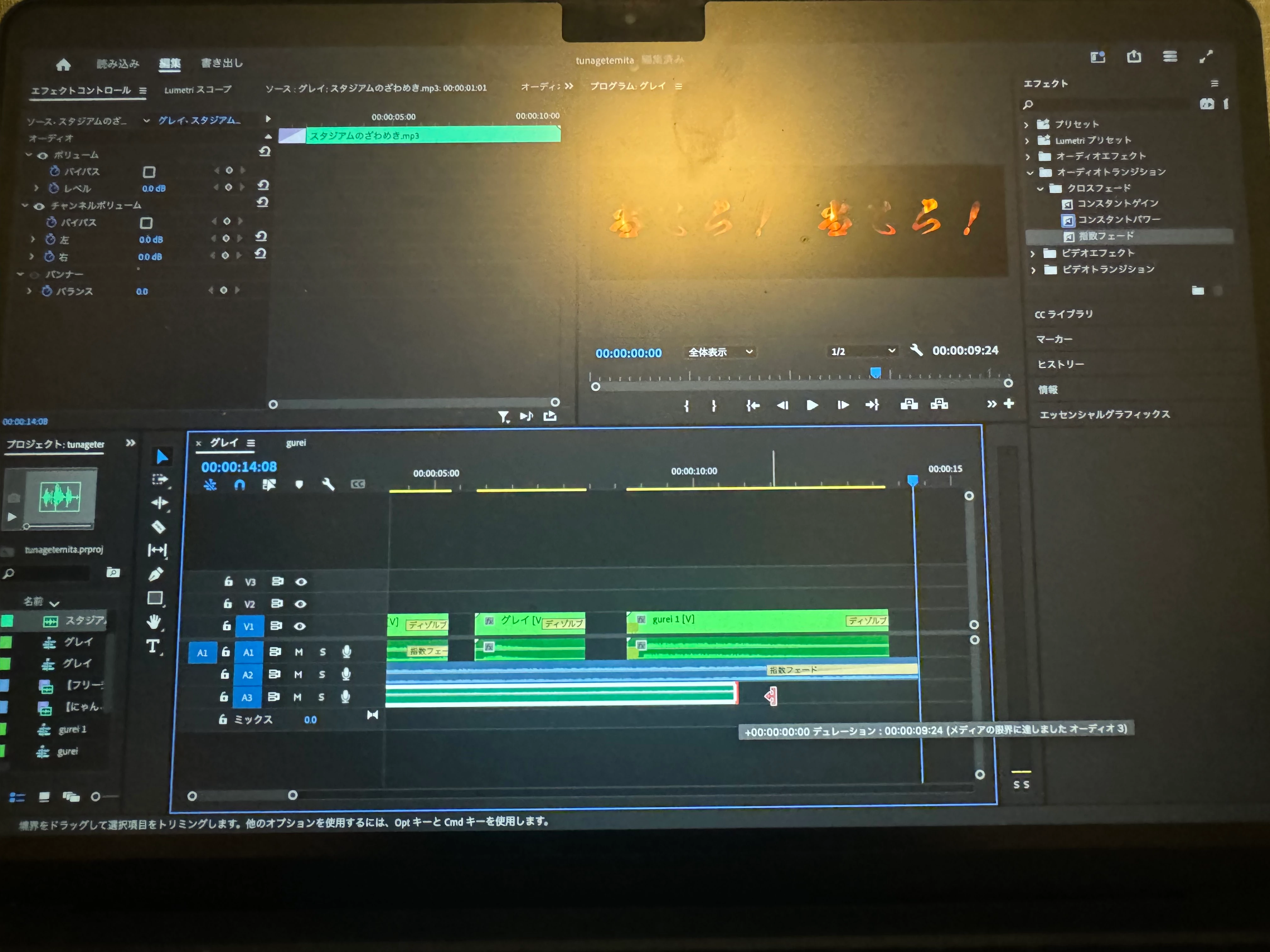The width and height of the screenshot is (1270, 952).
Task: Open timeline wrench display settings
Action: click(x=328, y=484)
